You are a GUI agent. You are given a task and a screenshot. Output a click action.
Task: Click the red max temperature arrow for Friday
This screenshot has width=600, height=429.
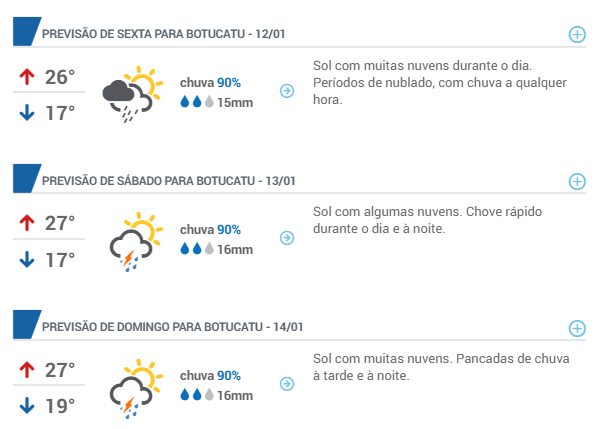[27, 77]
